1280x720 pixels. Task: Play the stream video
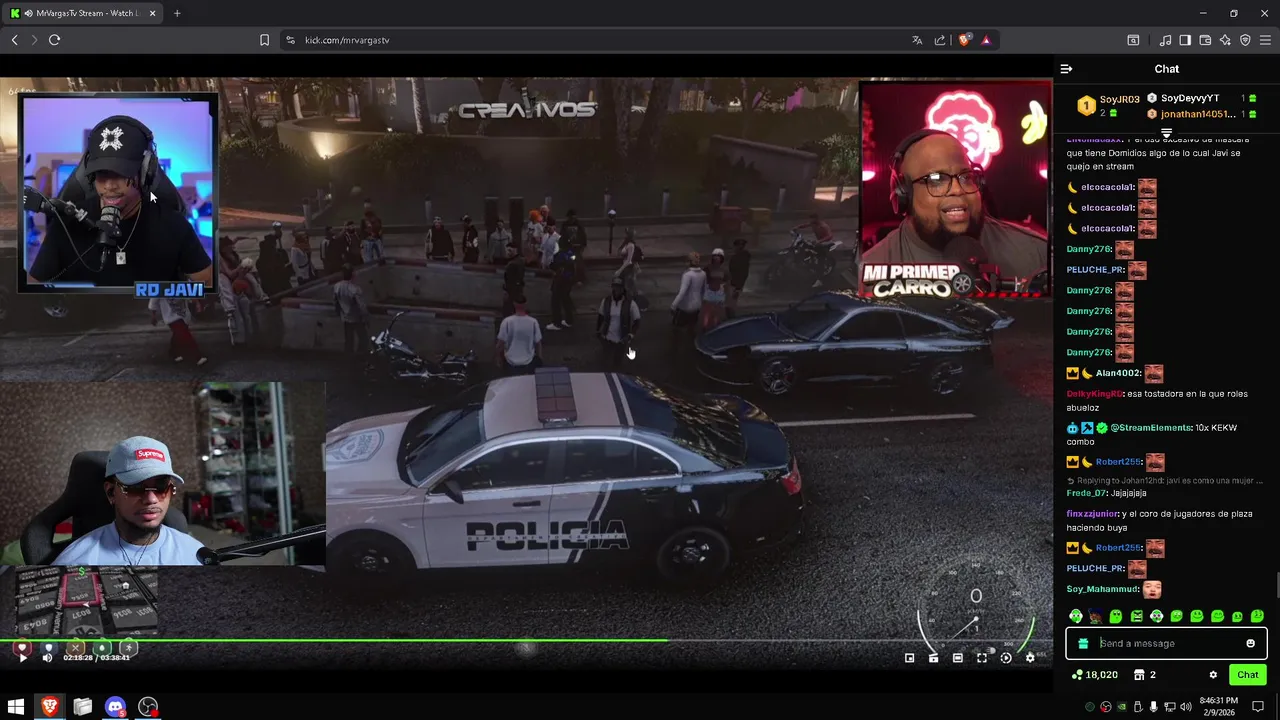(x=22, y=657)
